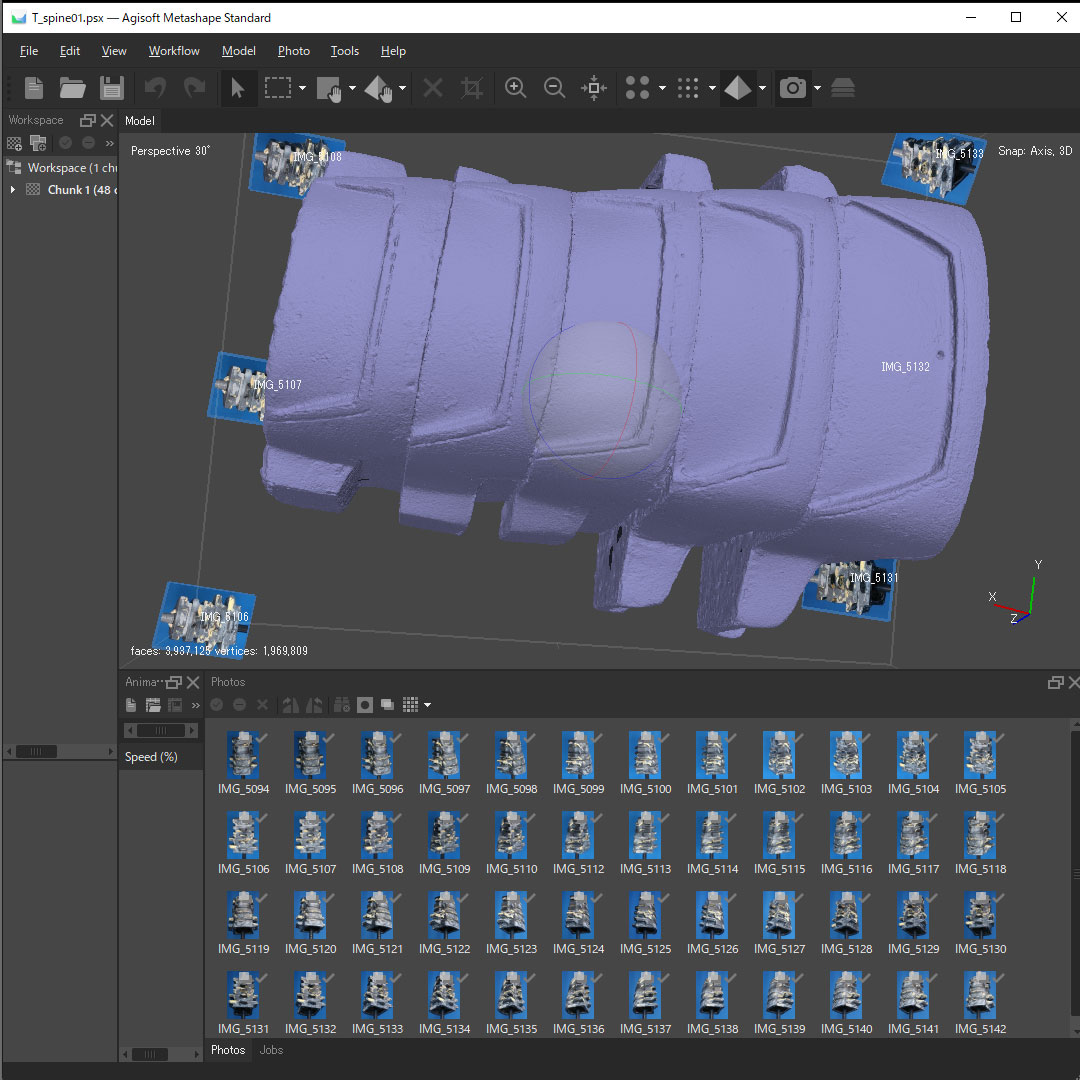Open the point cloud view dropdown arrow
This screenshot has width=1080, height=1080.
[x=663, y=88]
